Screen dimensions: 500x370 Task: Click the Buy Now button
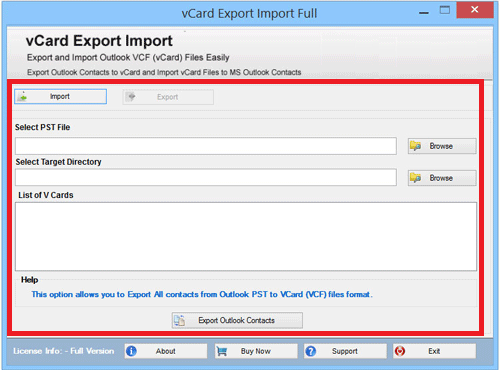point(256,351)
